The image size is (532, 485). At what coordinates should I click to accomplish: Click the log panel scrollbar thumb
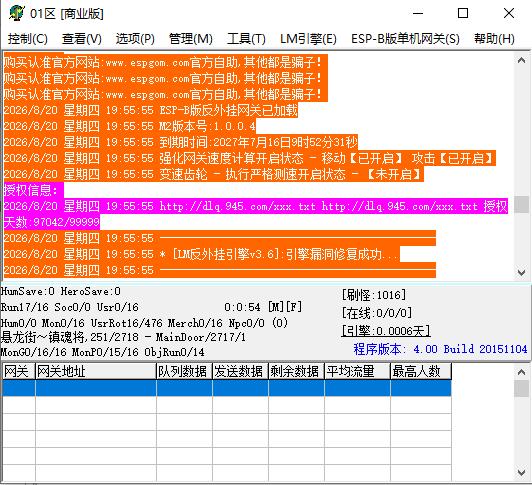coord(521,204)
